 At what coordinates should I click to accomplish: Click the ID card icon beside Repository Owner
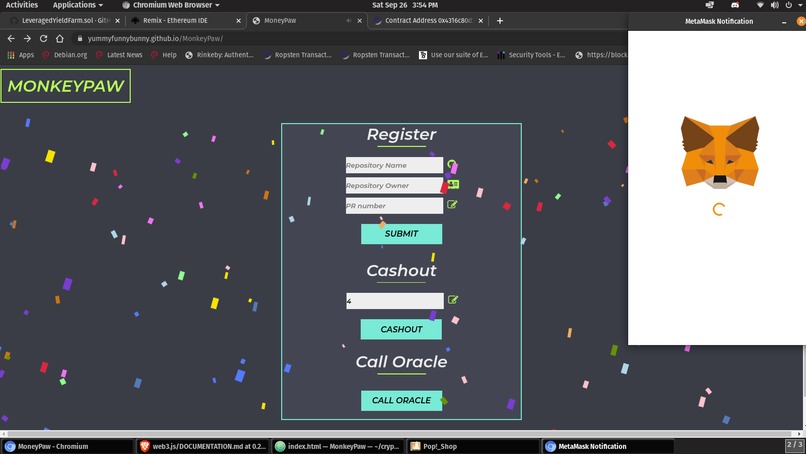point(453,184)
